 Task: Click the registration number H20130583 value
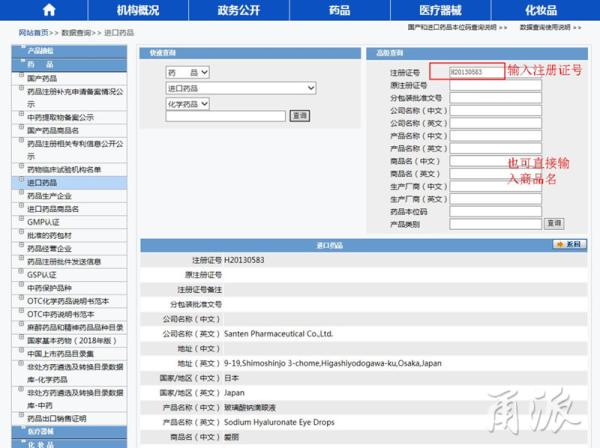244,260
